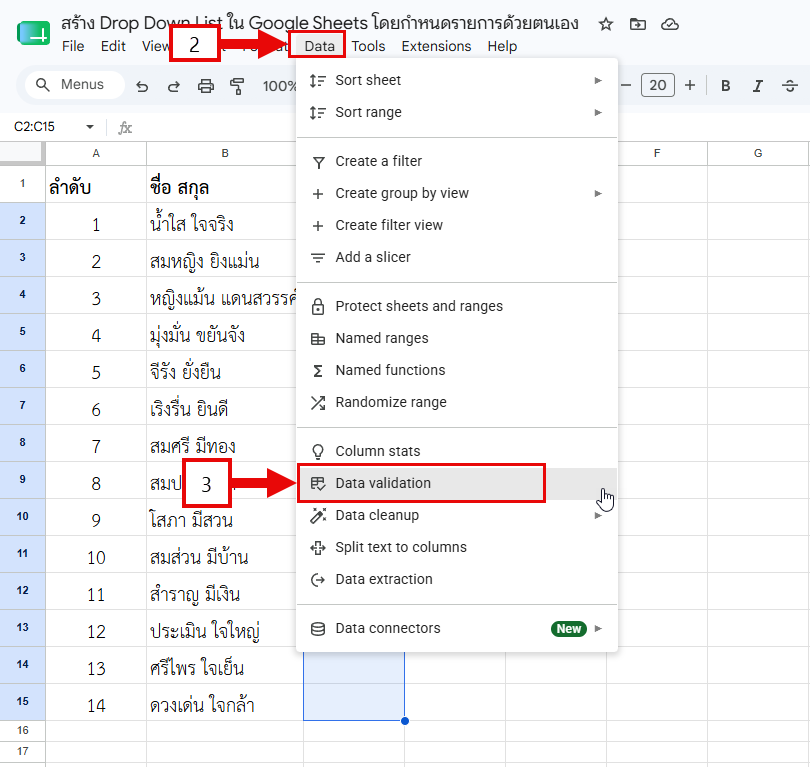This screenshot has width=810, height=767.
Task: Open Named functions
Action: [x=457, y=371]
